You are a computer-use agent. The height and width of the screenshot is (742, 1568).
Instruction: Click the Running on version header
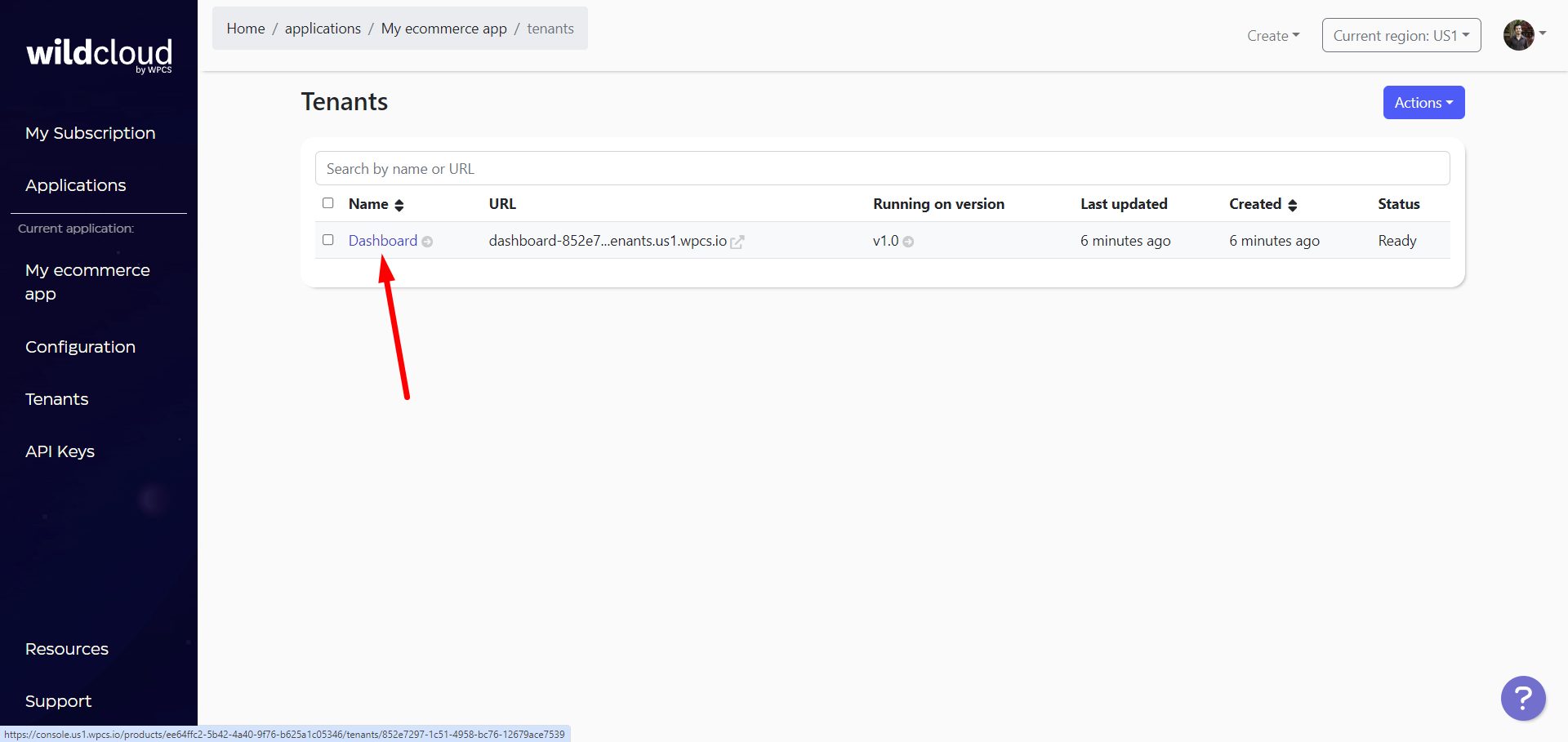(938, 204)
